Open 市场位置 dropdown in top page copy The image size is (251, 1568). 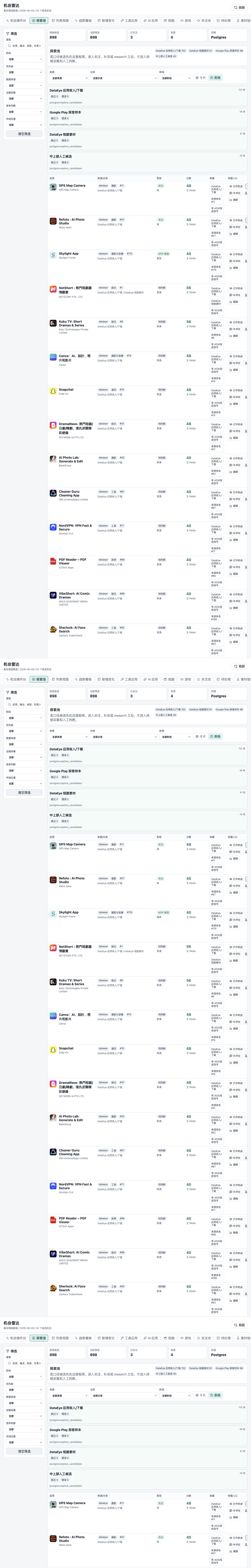coord(24,125)
